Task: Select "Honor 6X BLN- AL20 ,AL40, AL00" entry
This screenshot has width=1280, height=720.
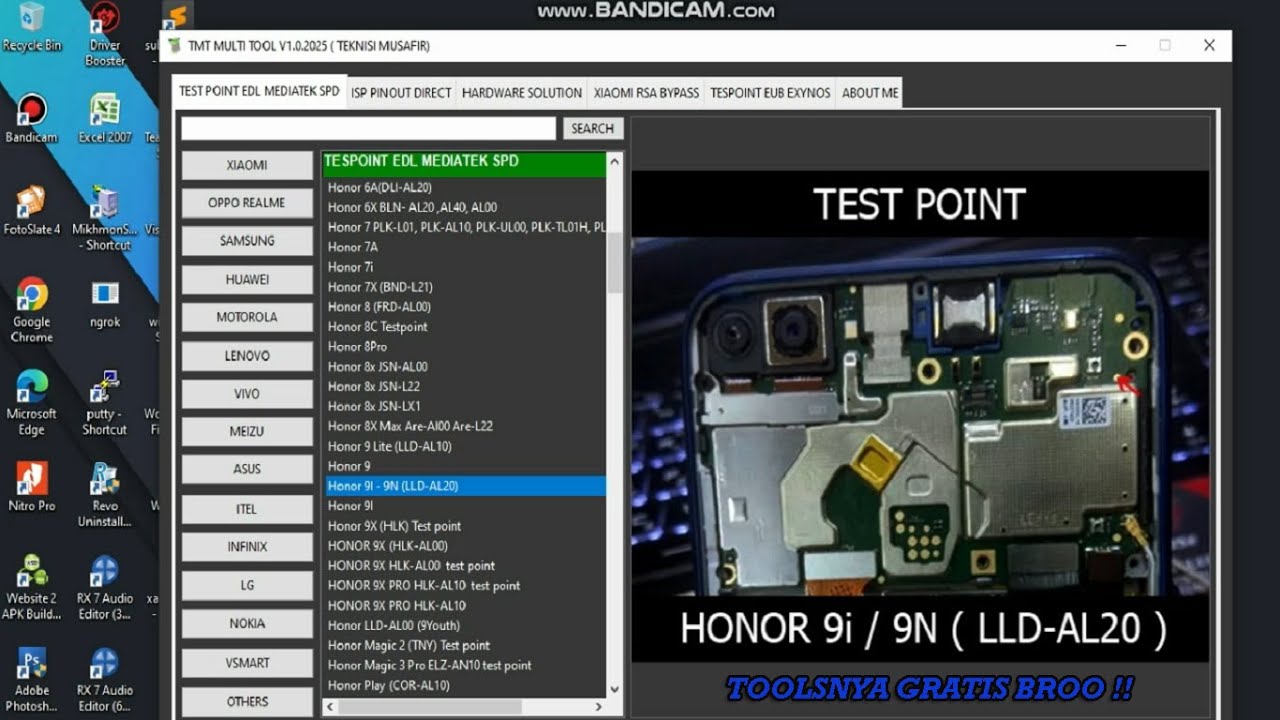Action: coord(412,207)
